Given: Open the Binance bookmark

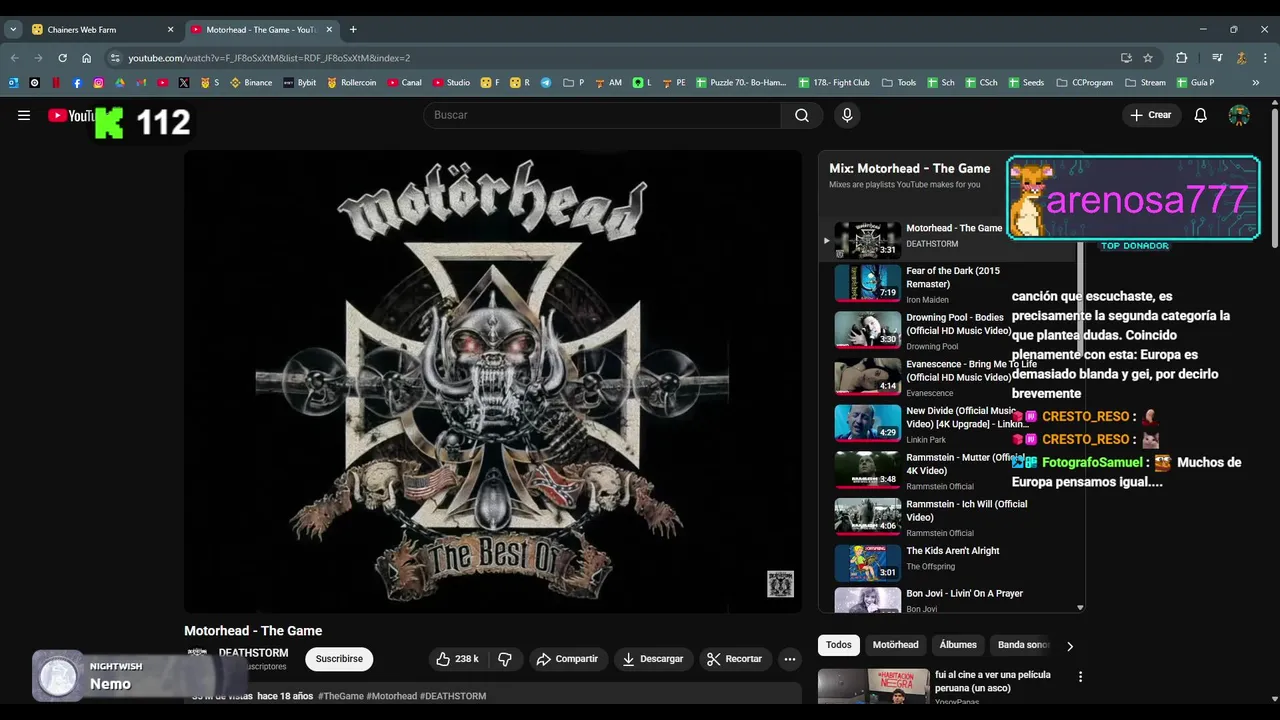Looking at the screenshot, I should [251, 83].
